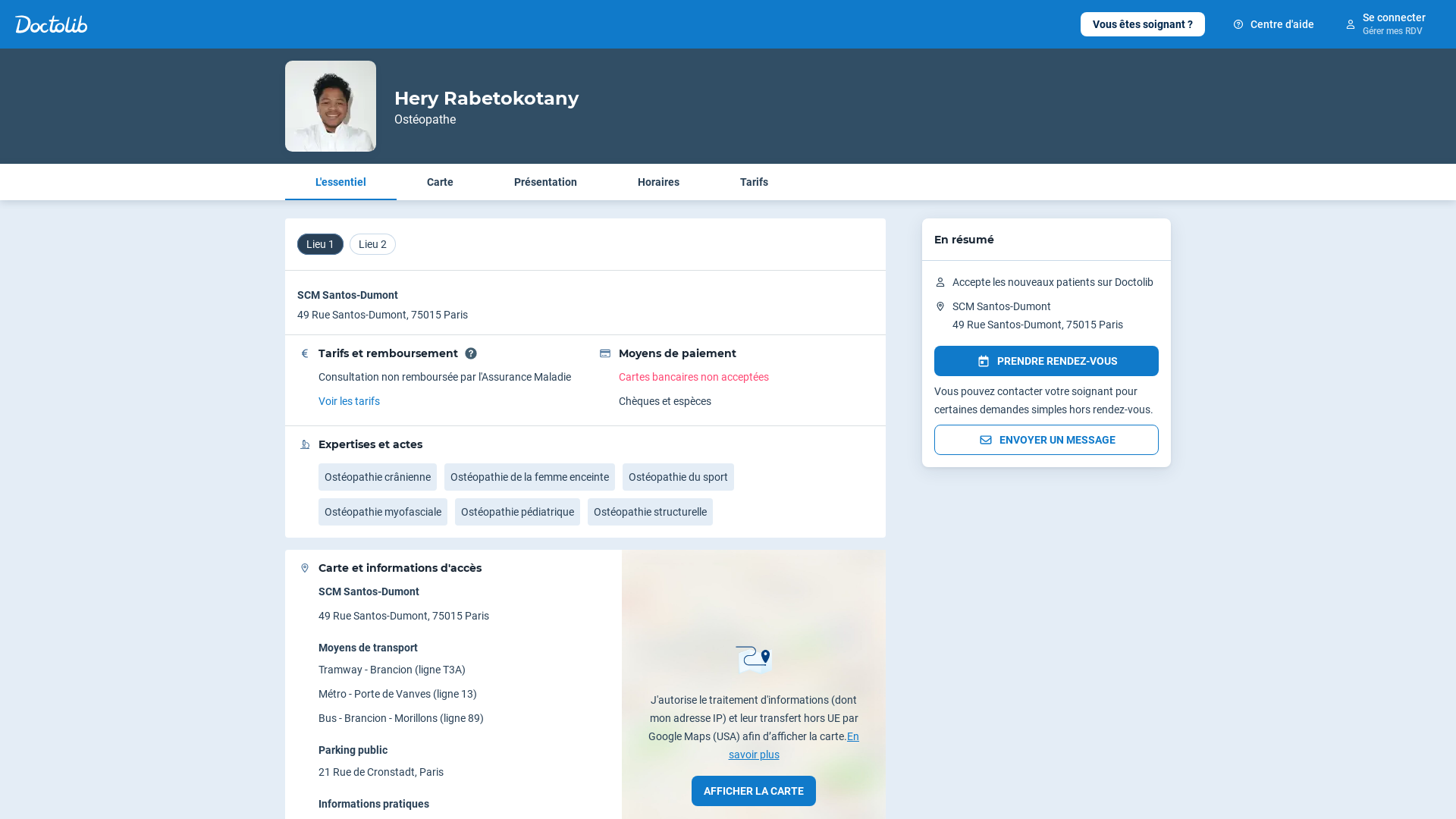1456x819 pixels.
Task: Click Envoyer un message button
Action: pyautogui.click(x=1046, y=440)
